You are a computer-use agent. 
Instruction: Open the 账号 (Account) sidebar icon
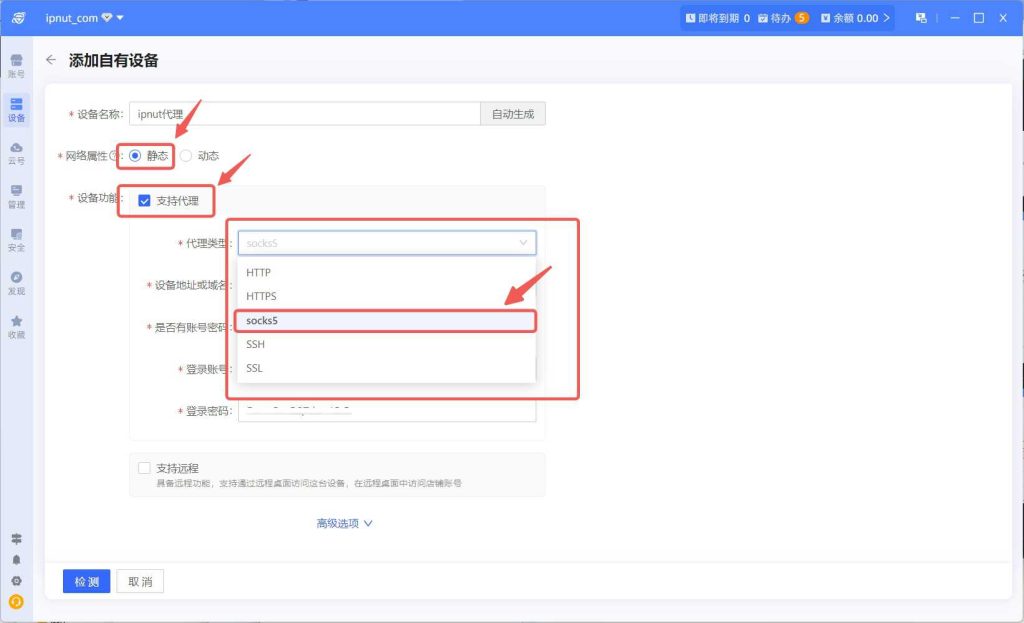pyautogui.click(x=16, y=65)
